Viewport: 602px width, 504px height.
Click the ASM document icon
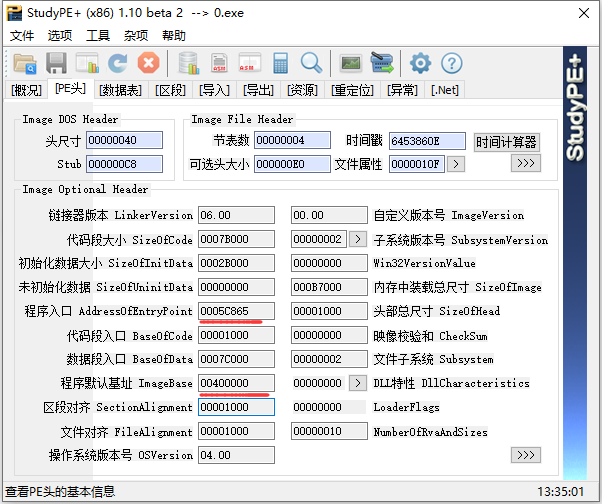point(219,63)
